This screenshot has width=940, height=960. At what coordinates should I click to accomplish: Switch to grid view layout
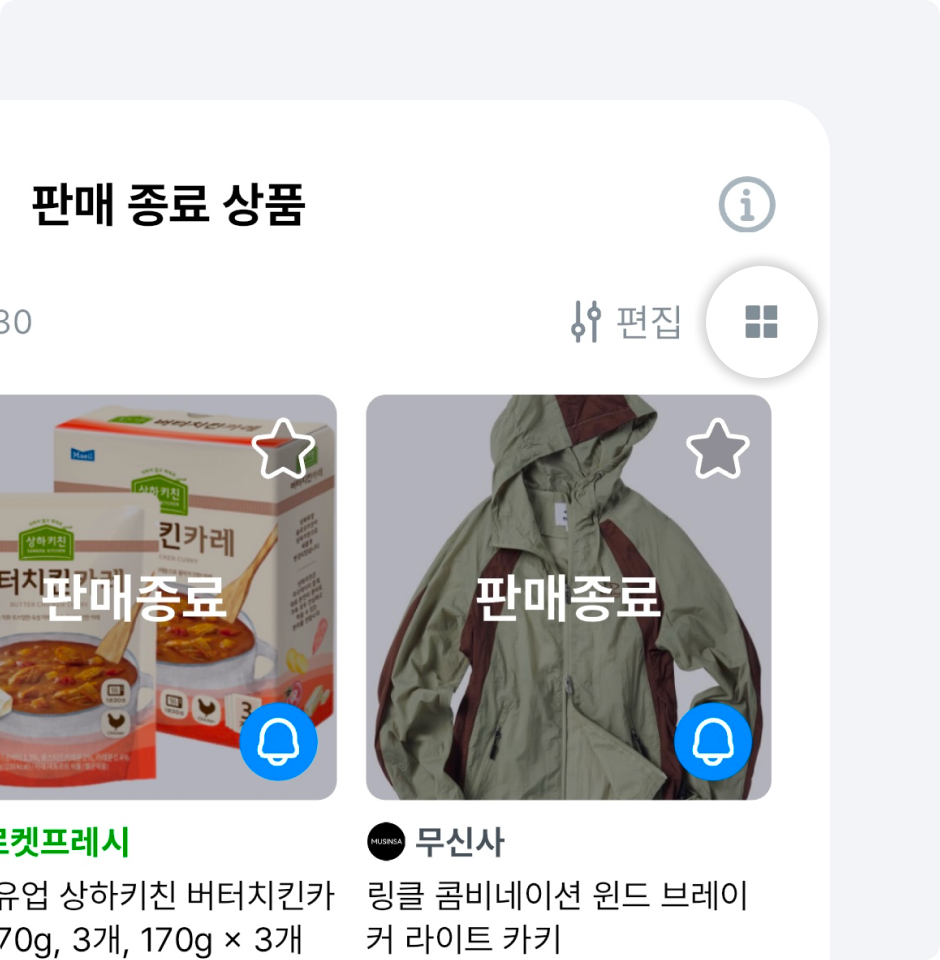tap(761, 322)
